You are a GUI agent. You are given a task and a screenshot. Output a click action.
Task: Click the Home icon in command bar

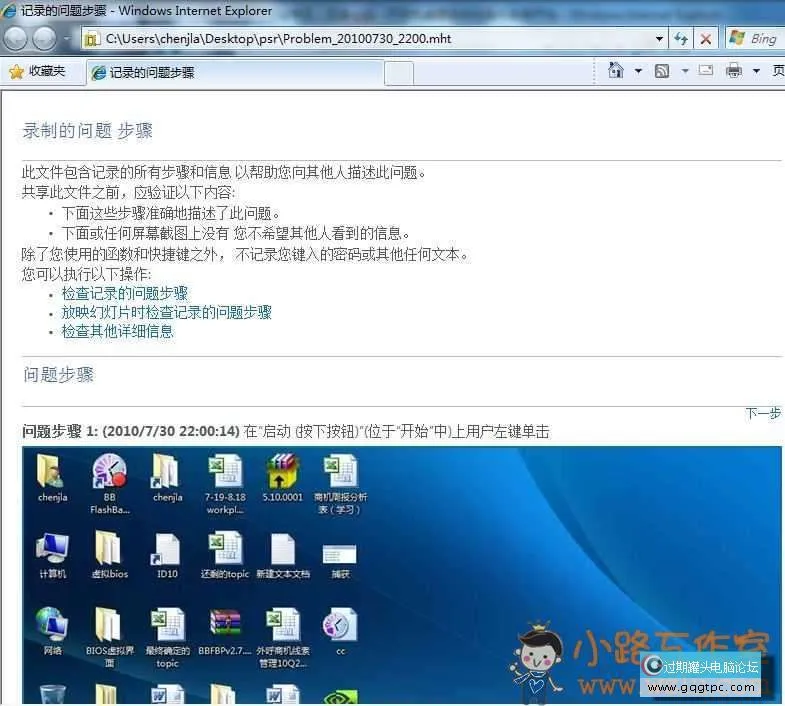[616, 71]
